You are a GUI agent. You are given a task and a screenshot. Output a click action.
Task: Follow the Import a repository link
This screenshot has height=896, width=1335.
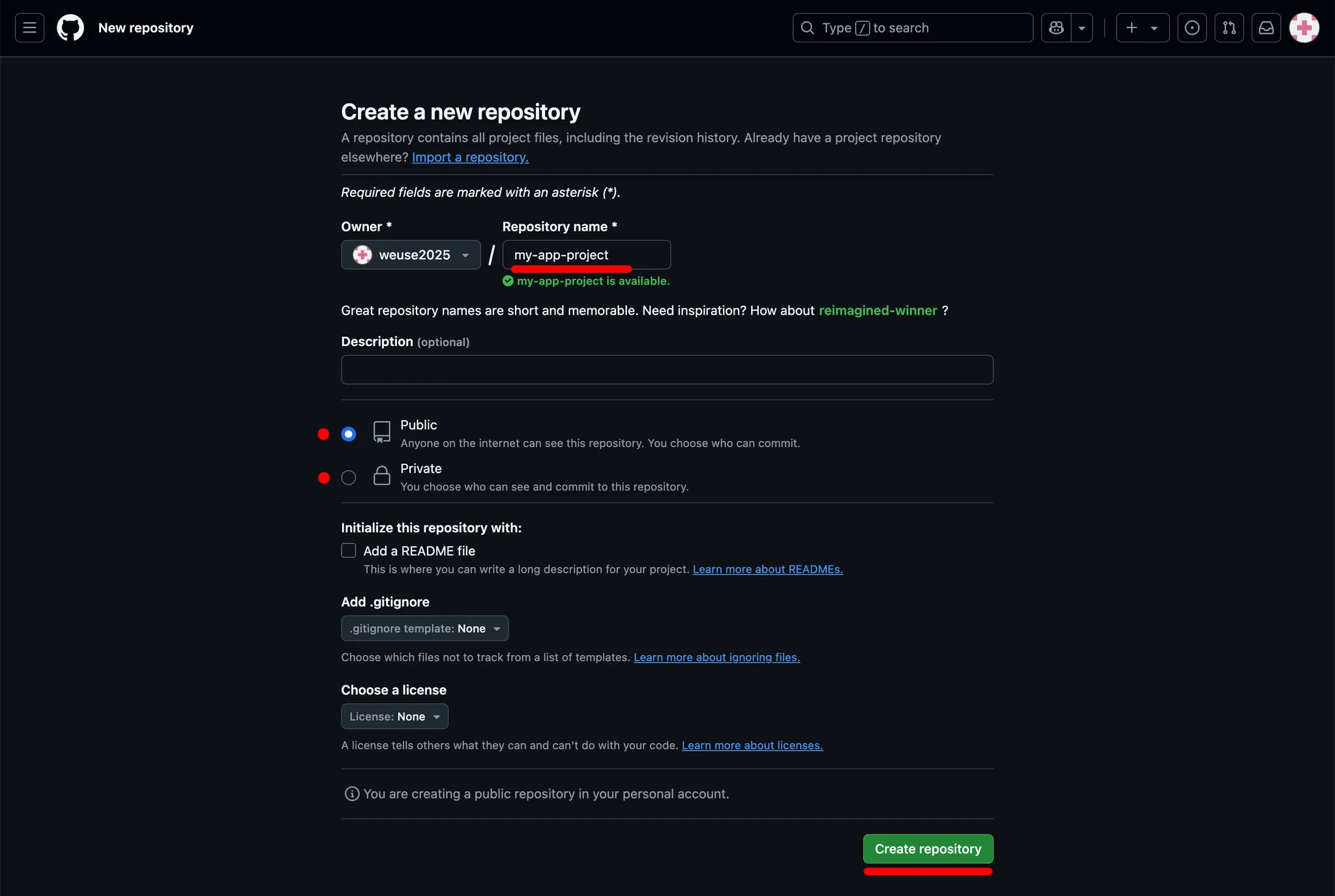[x=470, y=157]
